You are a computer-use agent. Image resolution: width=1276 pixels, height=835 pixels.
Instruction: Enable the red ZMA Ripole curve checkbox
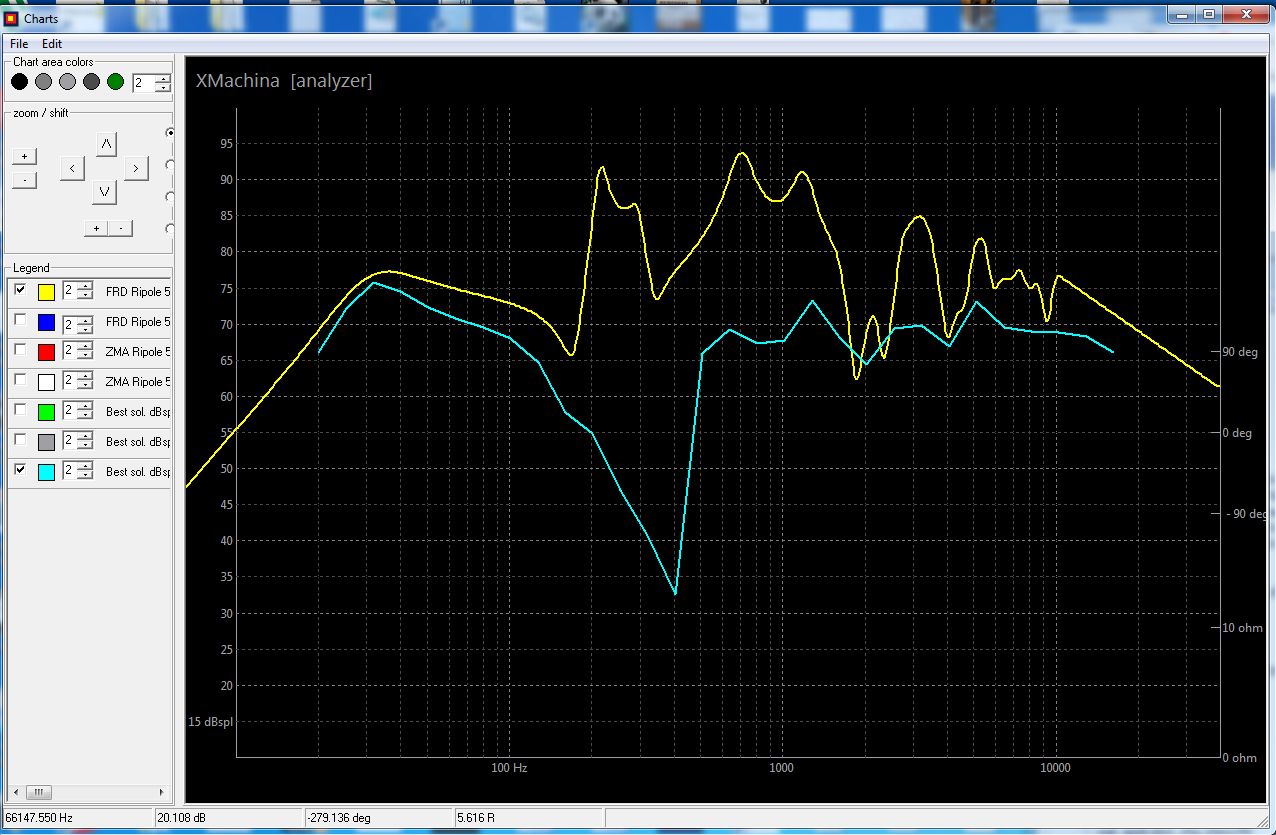[21, 349]
